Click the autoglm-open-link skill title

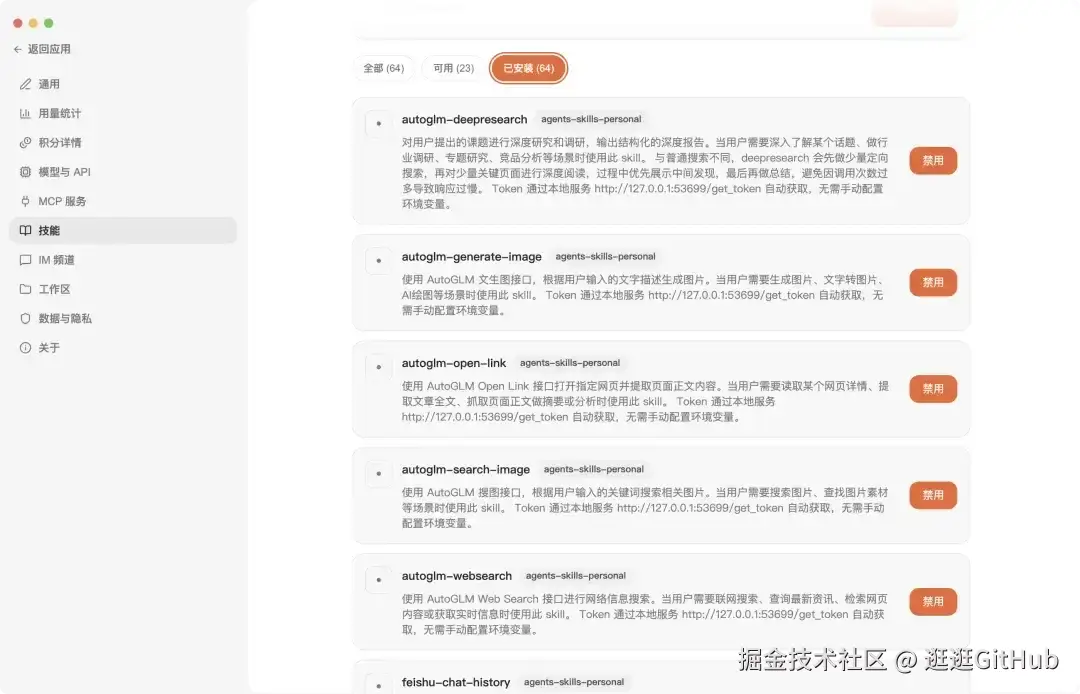454,363
